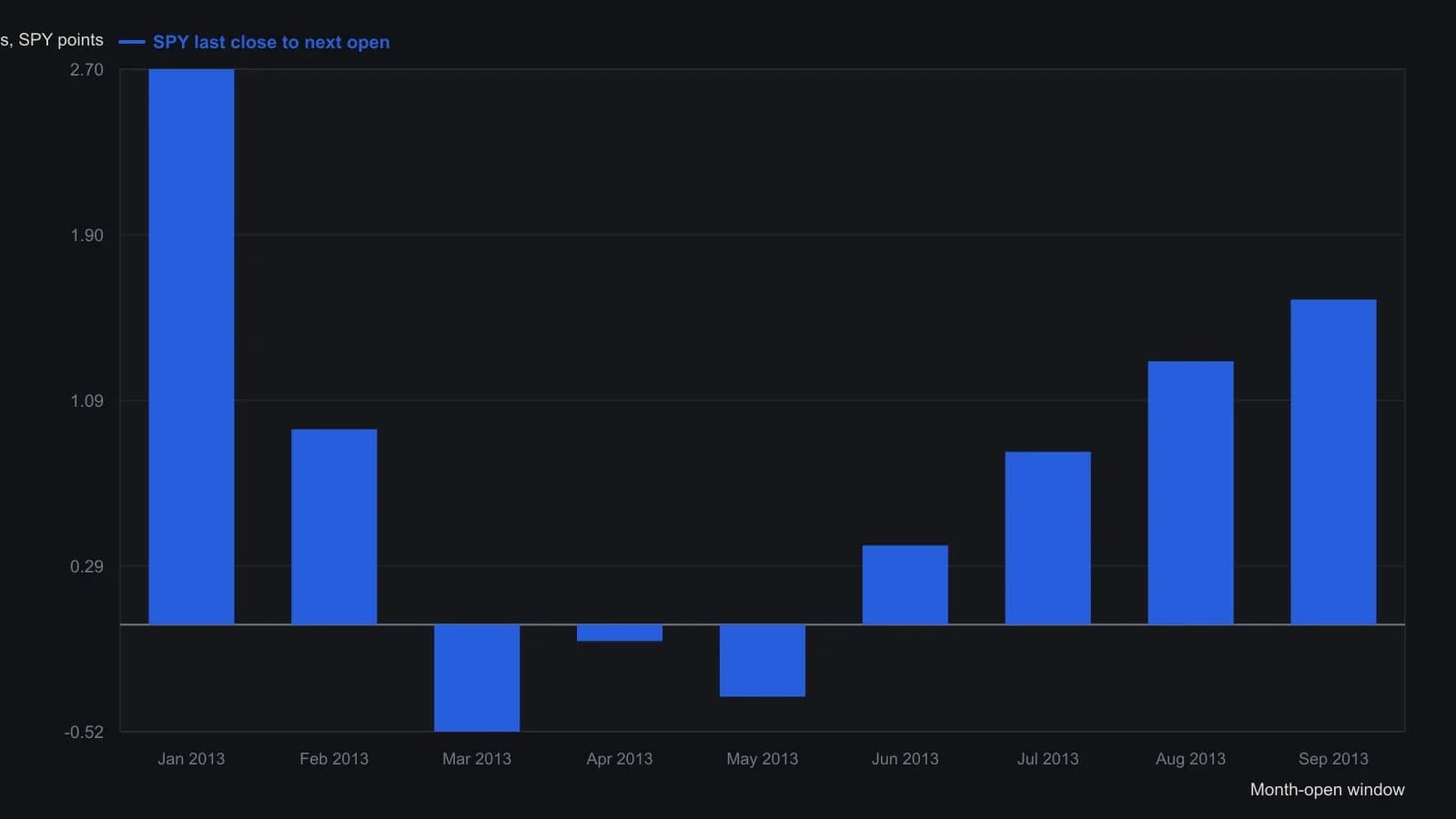Click the blue legend color marker
The height and width of the screenshot is (819, 1456).
[x=132, y=42]
